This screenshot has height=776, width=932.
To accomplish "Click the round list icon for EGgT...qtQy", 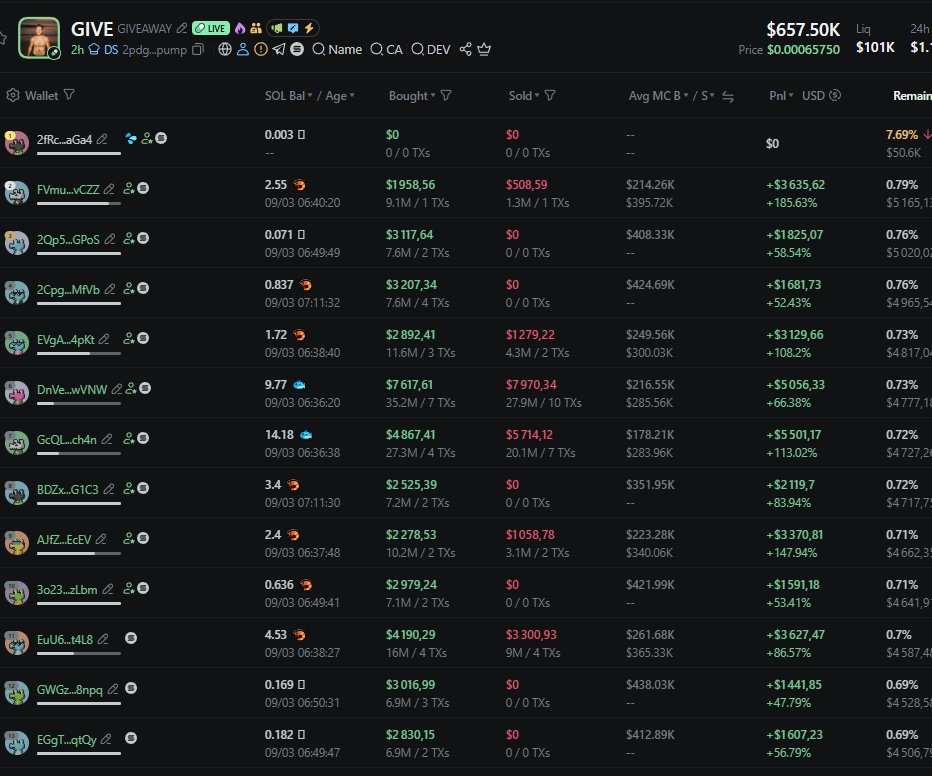I will tap(131, 738).
